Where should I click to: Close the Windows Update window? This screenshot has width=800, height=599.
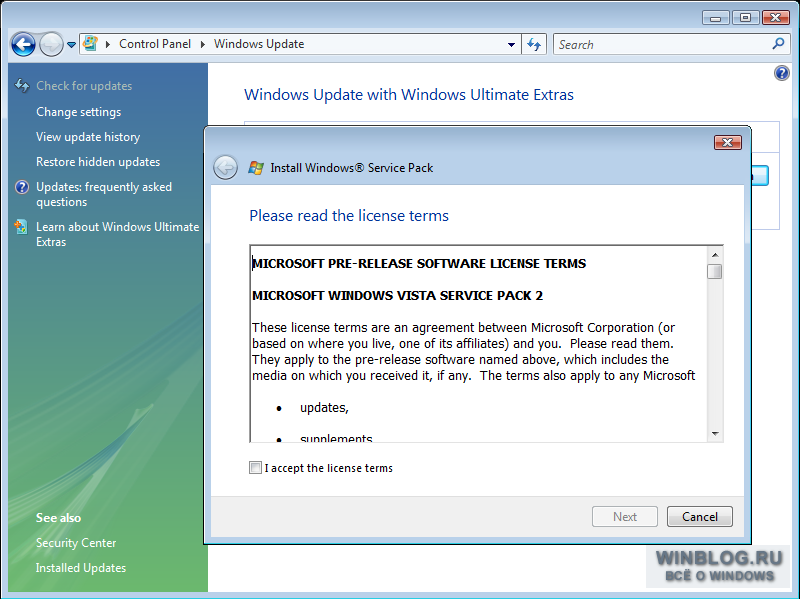coord(776,18)
